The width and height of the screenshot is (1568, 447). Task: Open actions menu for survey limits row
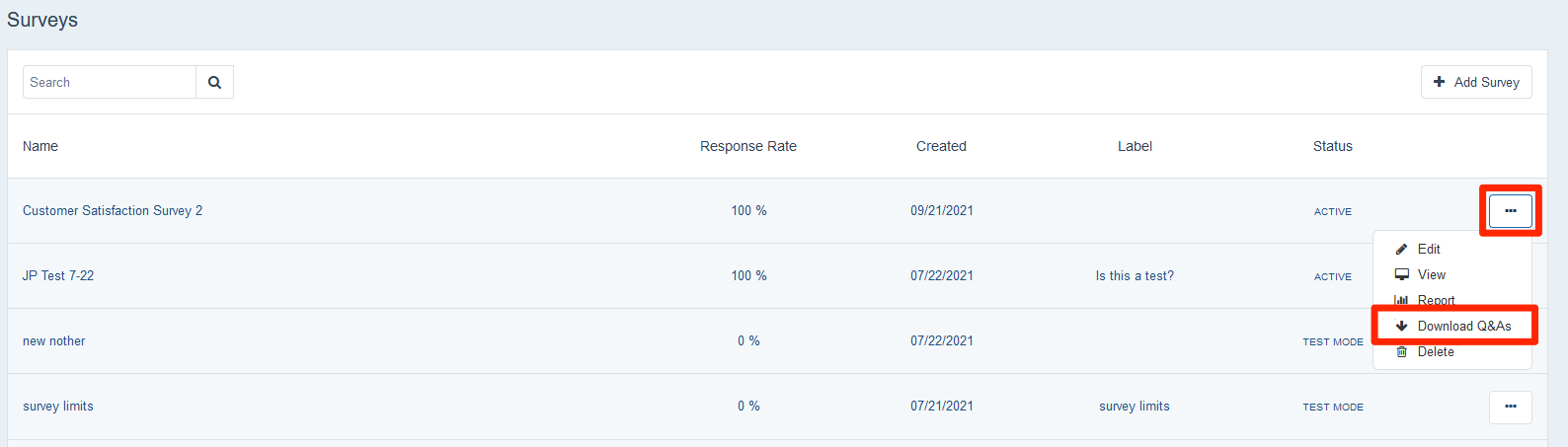1510,407
